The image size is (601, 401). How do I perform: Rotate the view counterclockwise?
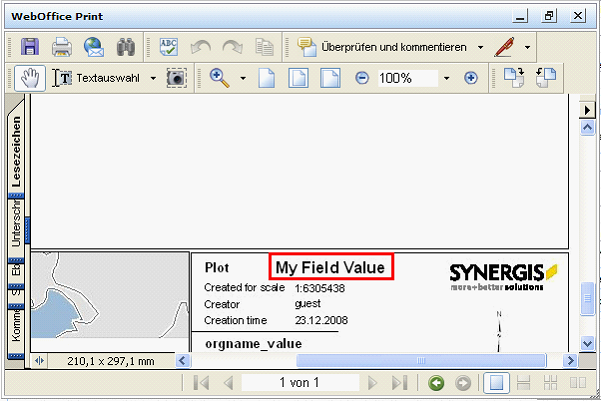point(546,78)
